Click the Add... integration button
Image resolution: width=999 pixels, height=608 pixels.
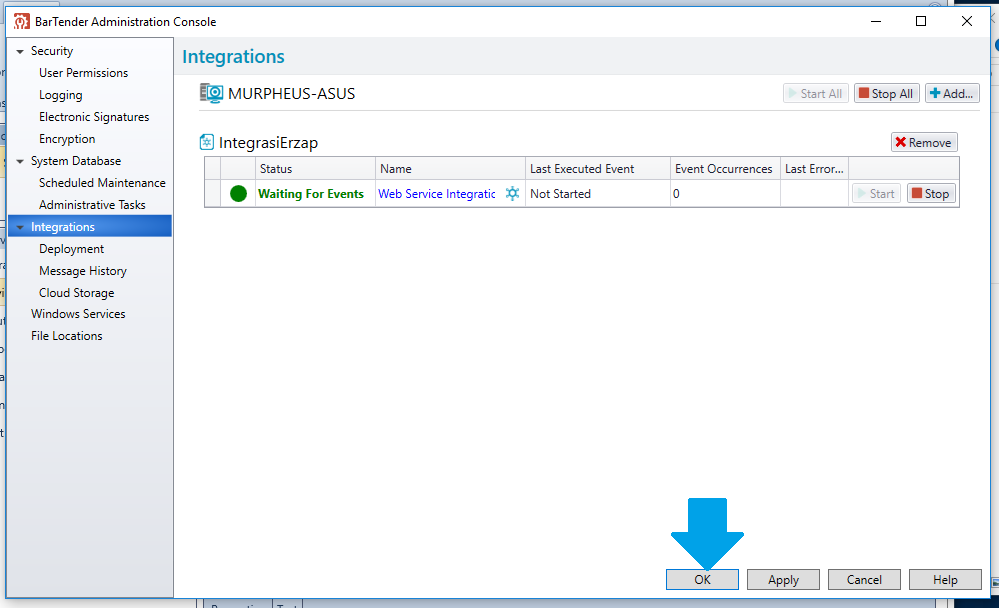coord(952,94)
